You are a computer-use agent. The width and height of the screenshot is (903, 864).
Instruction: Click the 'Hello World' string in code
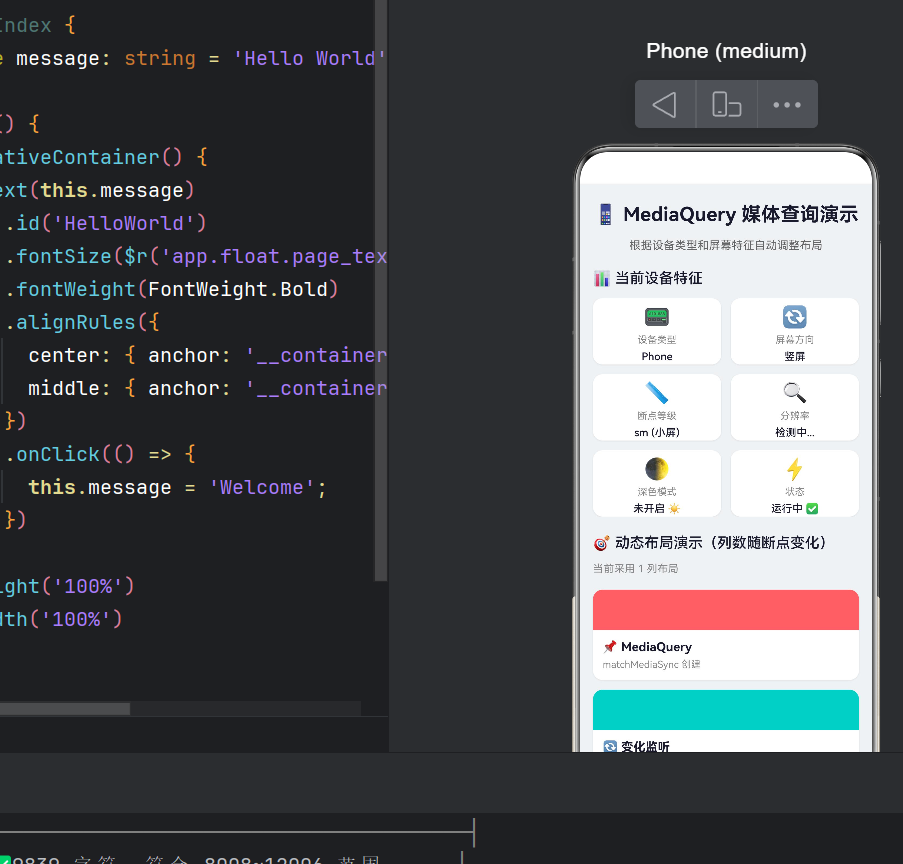click(309, 58)
